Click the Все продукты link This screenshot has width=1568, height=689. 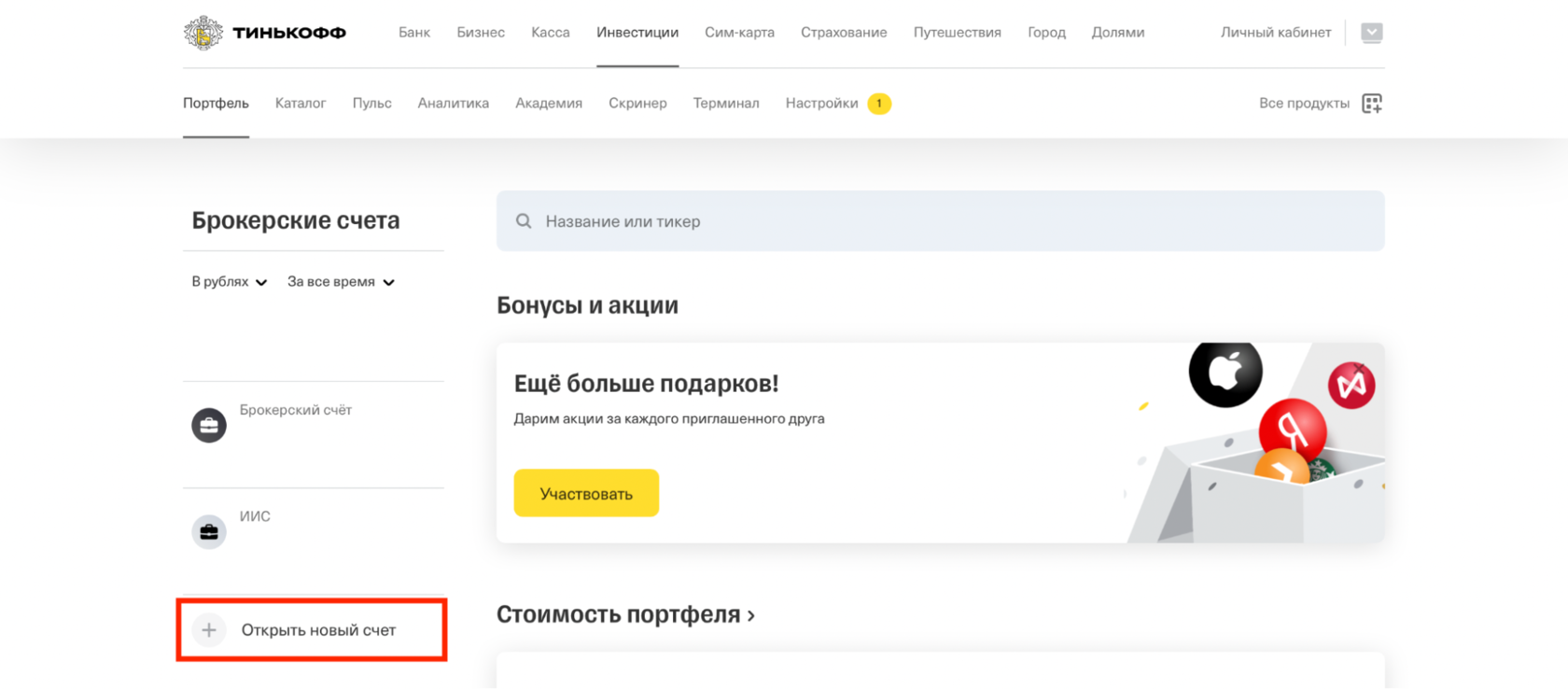1304,104
